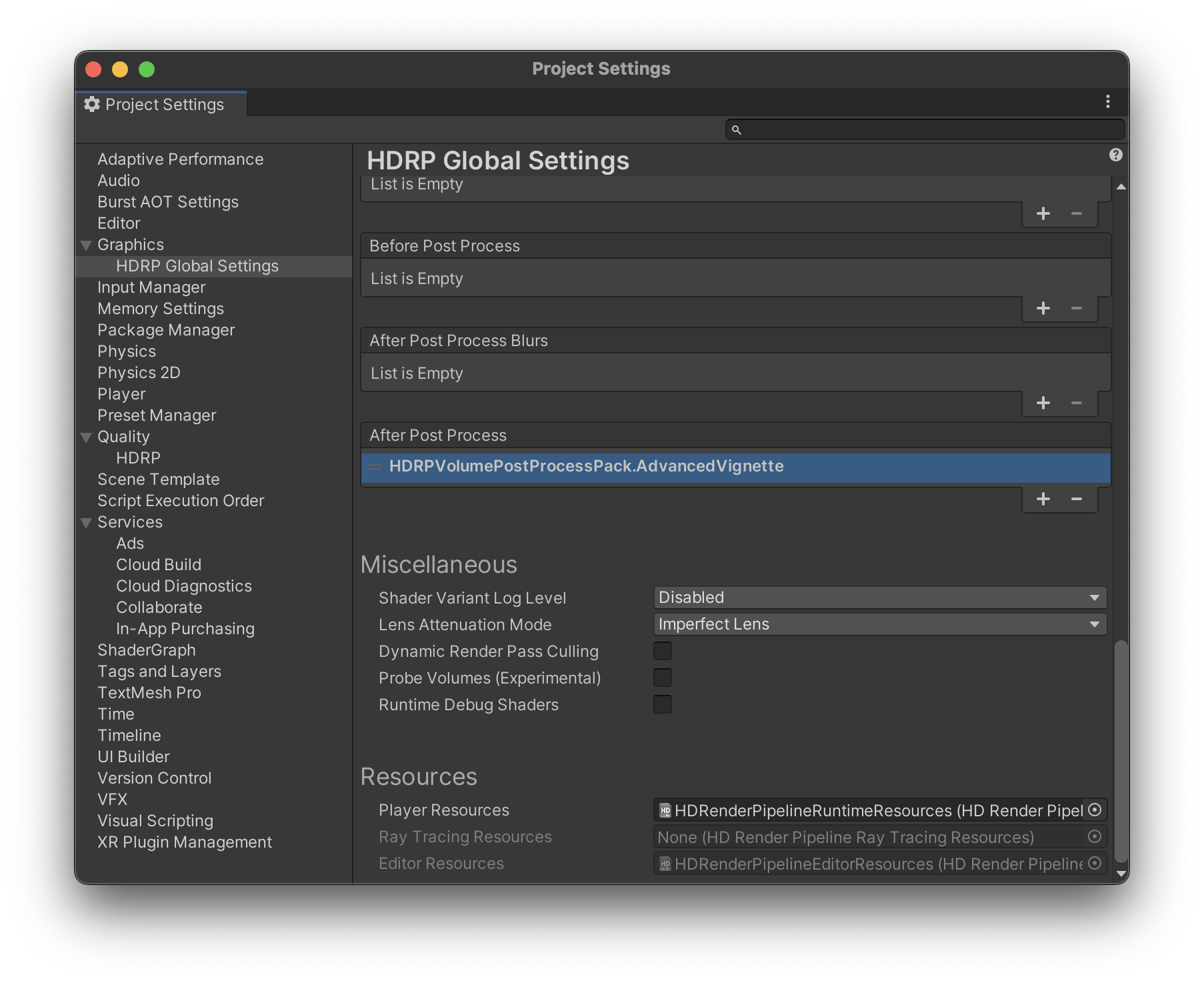Click the HD asset icon in Editor Resources field
This screenshot has width=1204, height=983.
click(665, 864)
